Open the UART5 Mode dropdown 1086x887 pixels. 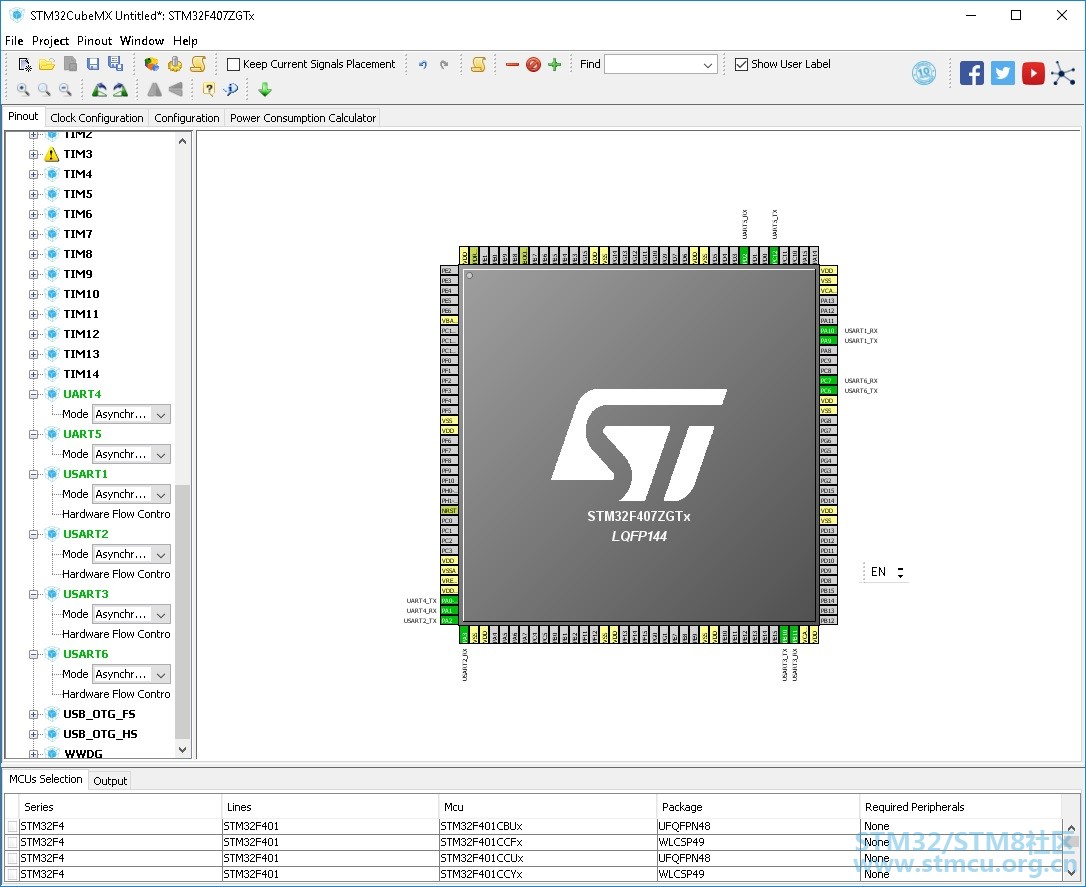[161, 455]
